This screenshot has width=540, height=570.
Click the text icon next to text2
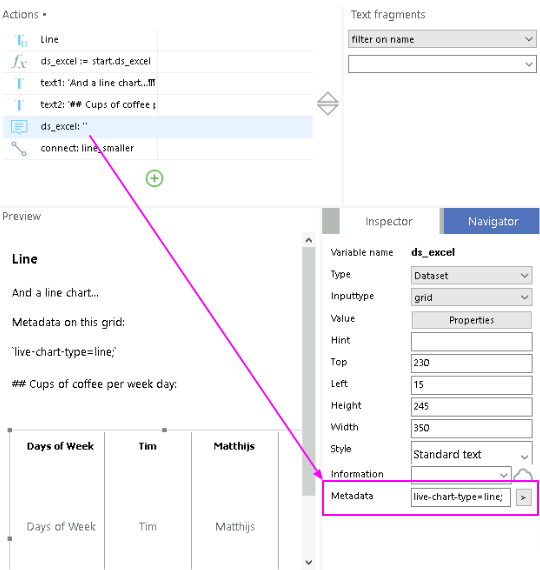[19, 105]
